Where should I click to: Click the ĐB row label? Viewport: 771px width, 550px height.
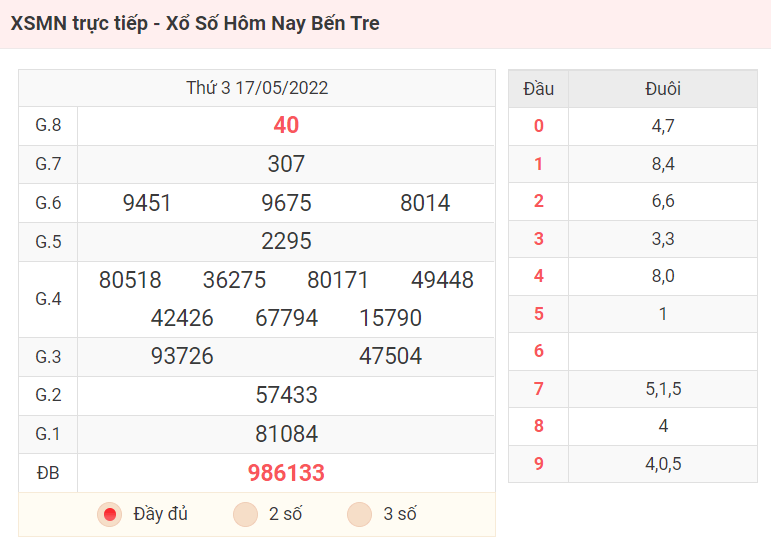(48, 473)
